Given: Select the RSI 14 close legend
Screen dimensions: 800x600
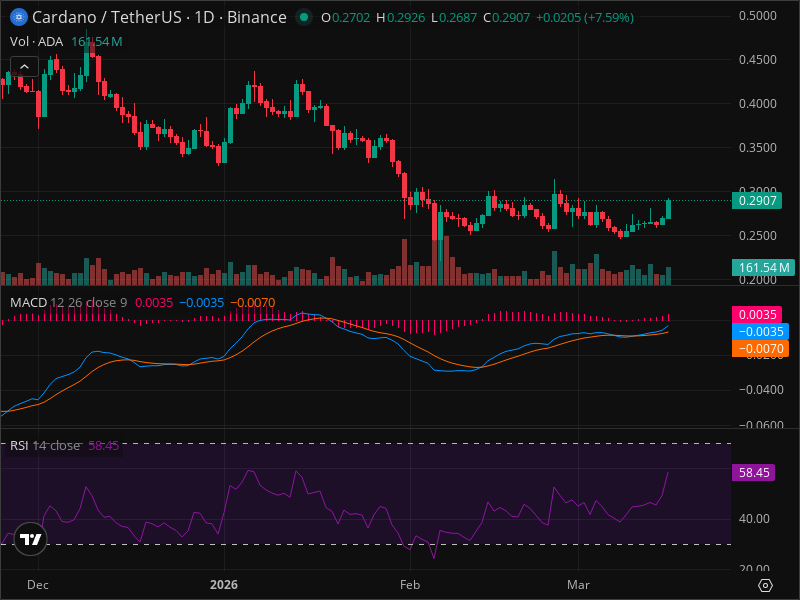Looking at the screenshot, I should pos(45,445).
